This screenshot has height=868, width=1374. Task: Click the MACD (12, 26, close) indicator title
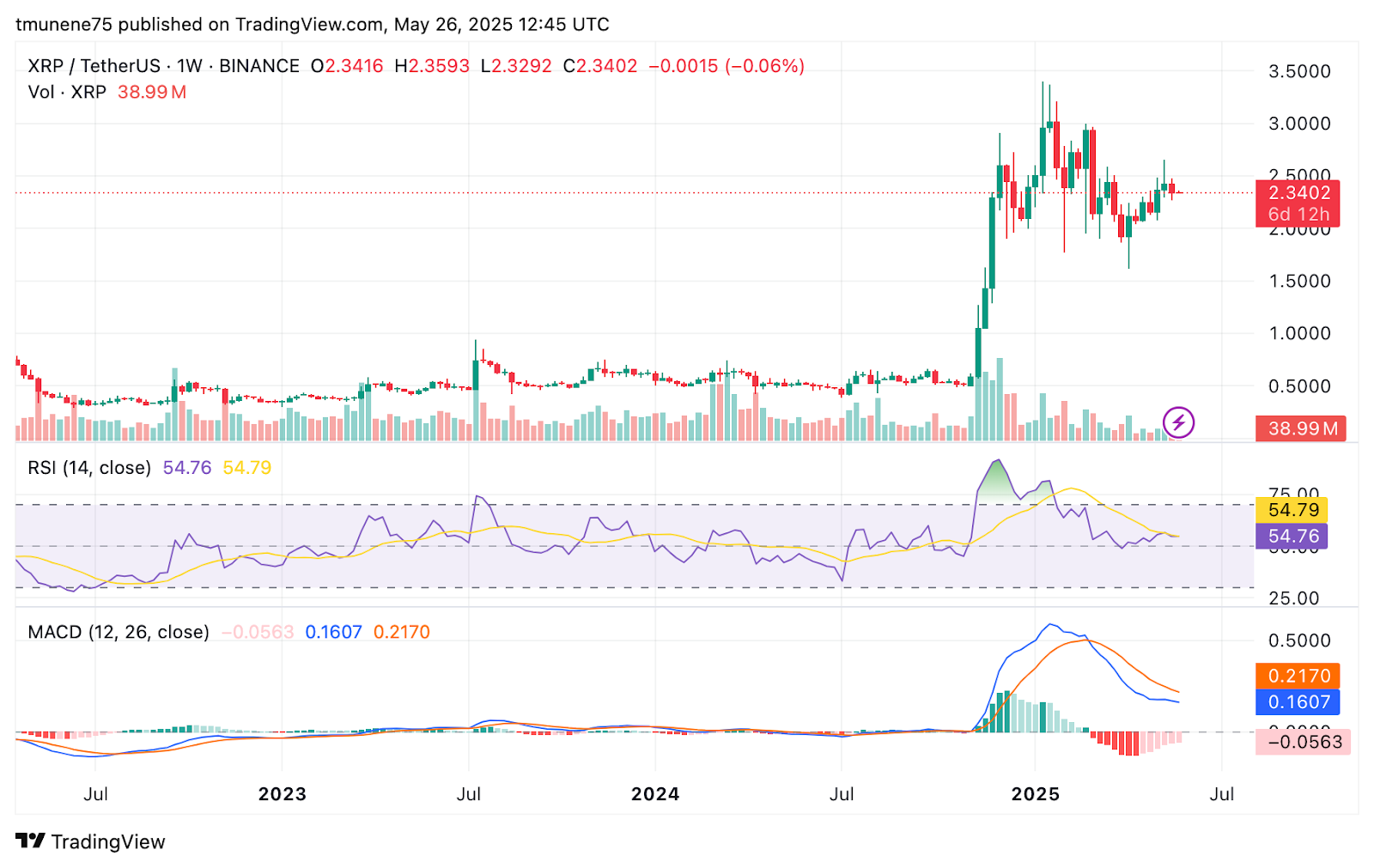[119, 632]
